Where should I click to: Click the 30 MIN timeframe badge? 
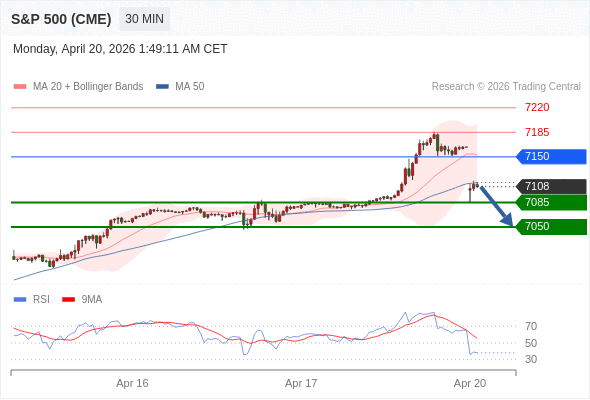pos(144,19)
